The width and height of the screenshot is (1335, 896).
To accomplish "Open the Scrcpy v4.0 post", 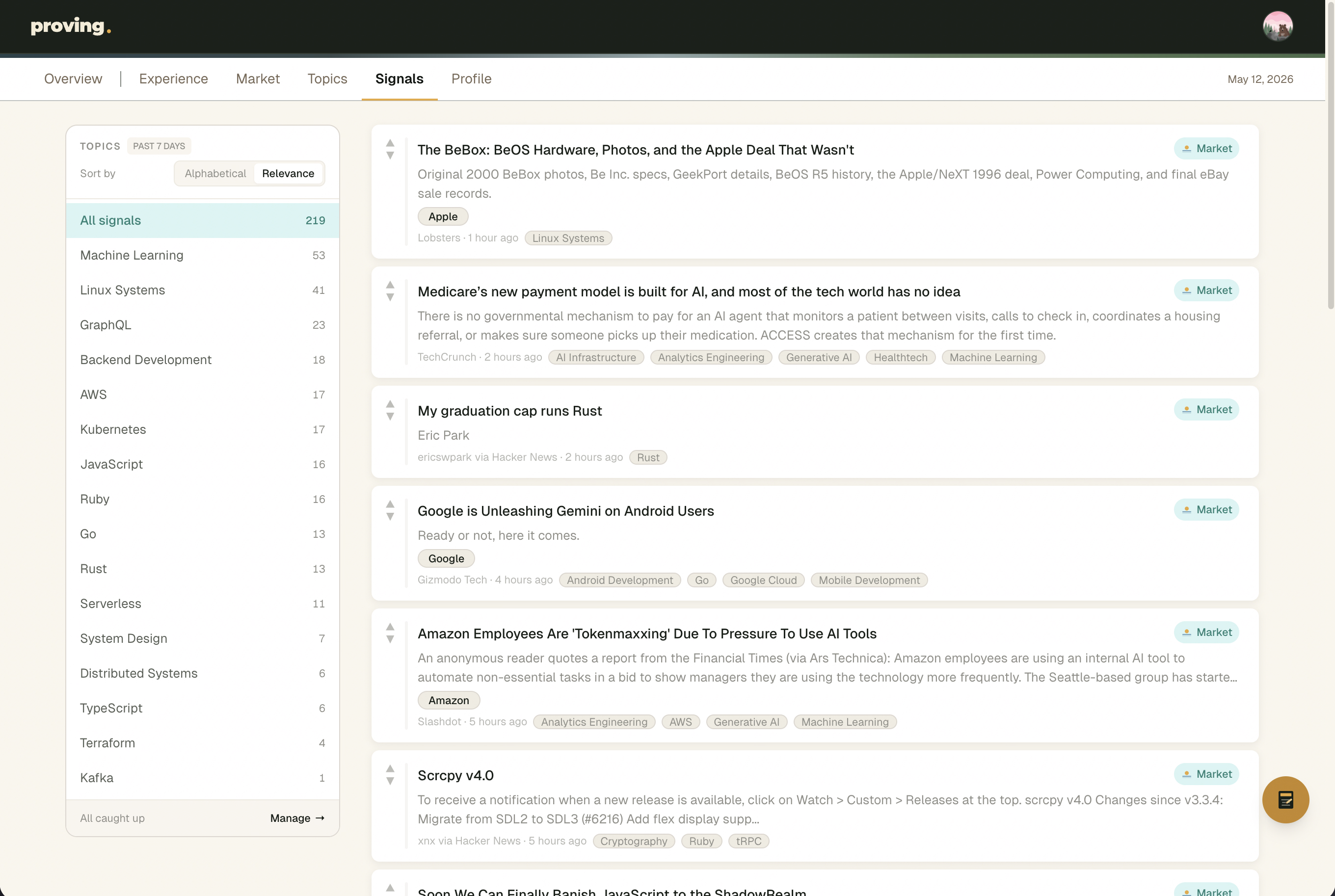I will (x=455, y=775).
